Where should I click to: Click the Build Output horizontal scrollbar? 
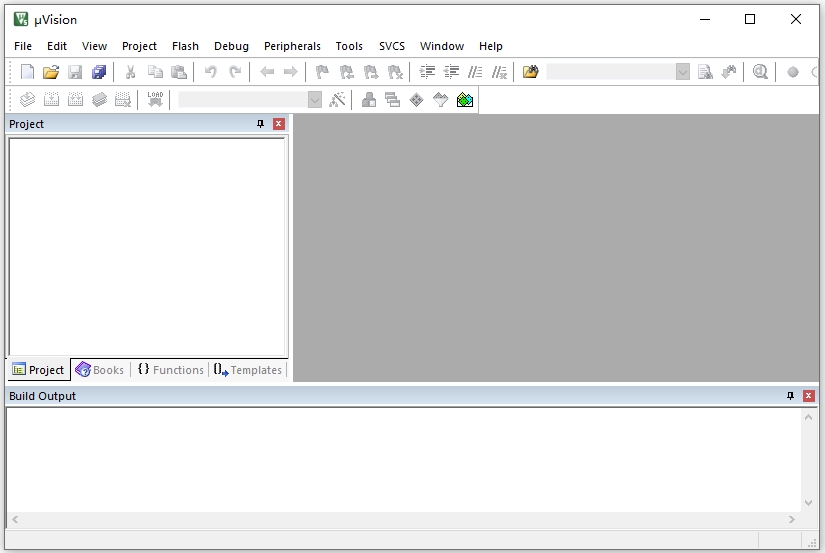[x=400, y=520]
